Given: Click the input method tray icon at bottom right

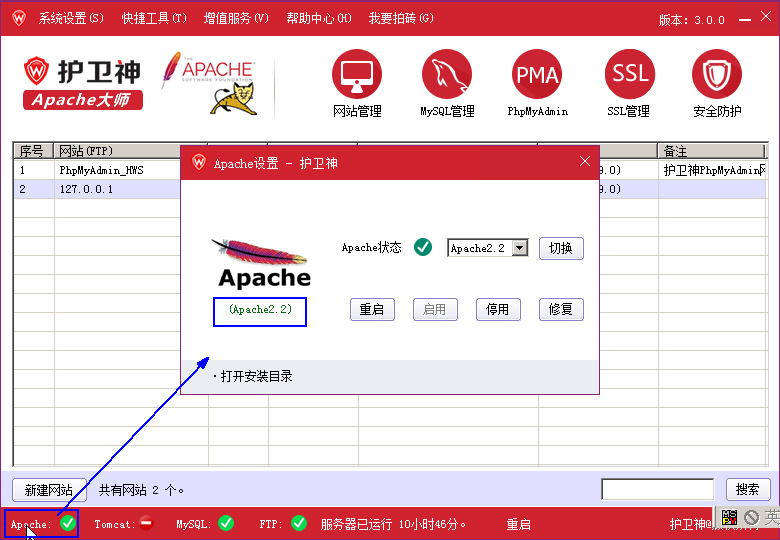Looking at the screenshot, I should pyautogui.click(x=730, y=517).
